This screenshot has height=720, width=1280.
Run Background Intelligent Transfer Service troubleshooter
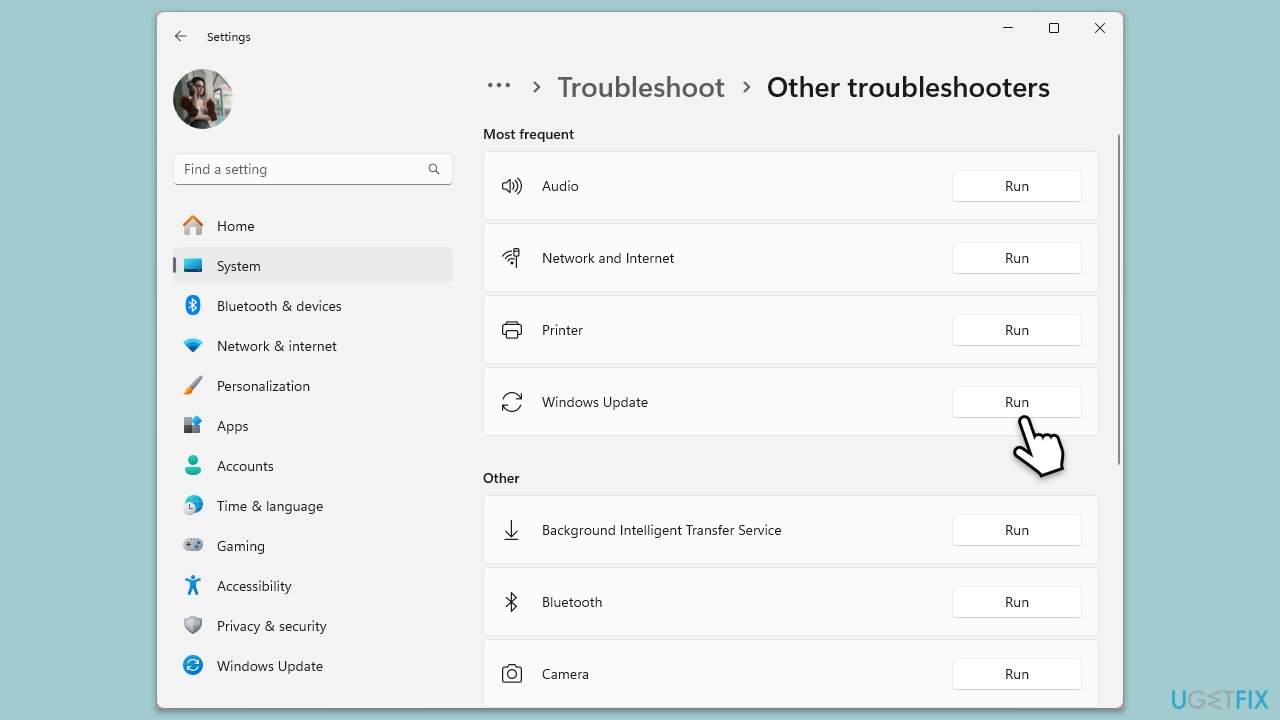[x=1017, y=530]
